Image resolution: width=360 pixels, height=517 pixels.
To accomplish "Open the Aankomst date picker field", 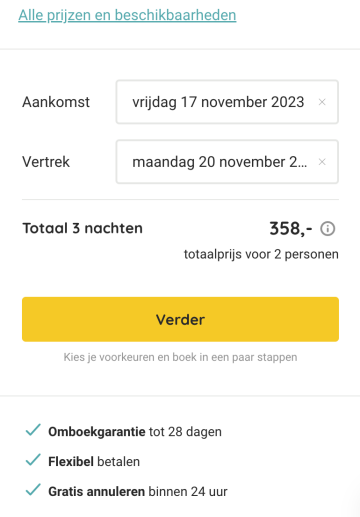I will click(x=227, y=102).
